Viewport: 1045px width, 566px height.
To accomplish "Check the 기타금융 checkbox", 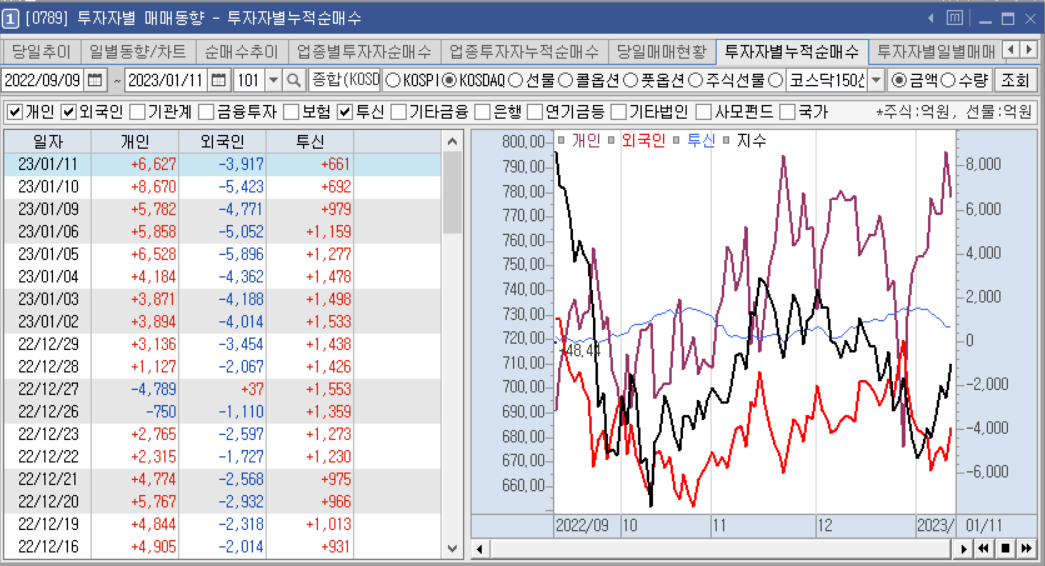I will pyautogui.click(x=399, y=112).
